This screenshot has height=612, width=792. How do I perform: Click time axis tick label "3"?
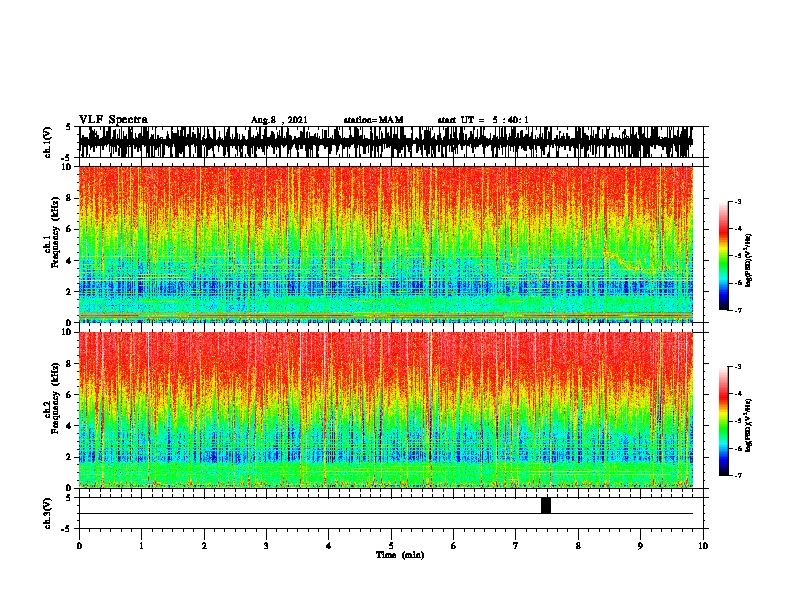point(266,546)
